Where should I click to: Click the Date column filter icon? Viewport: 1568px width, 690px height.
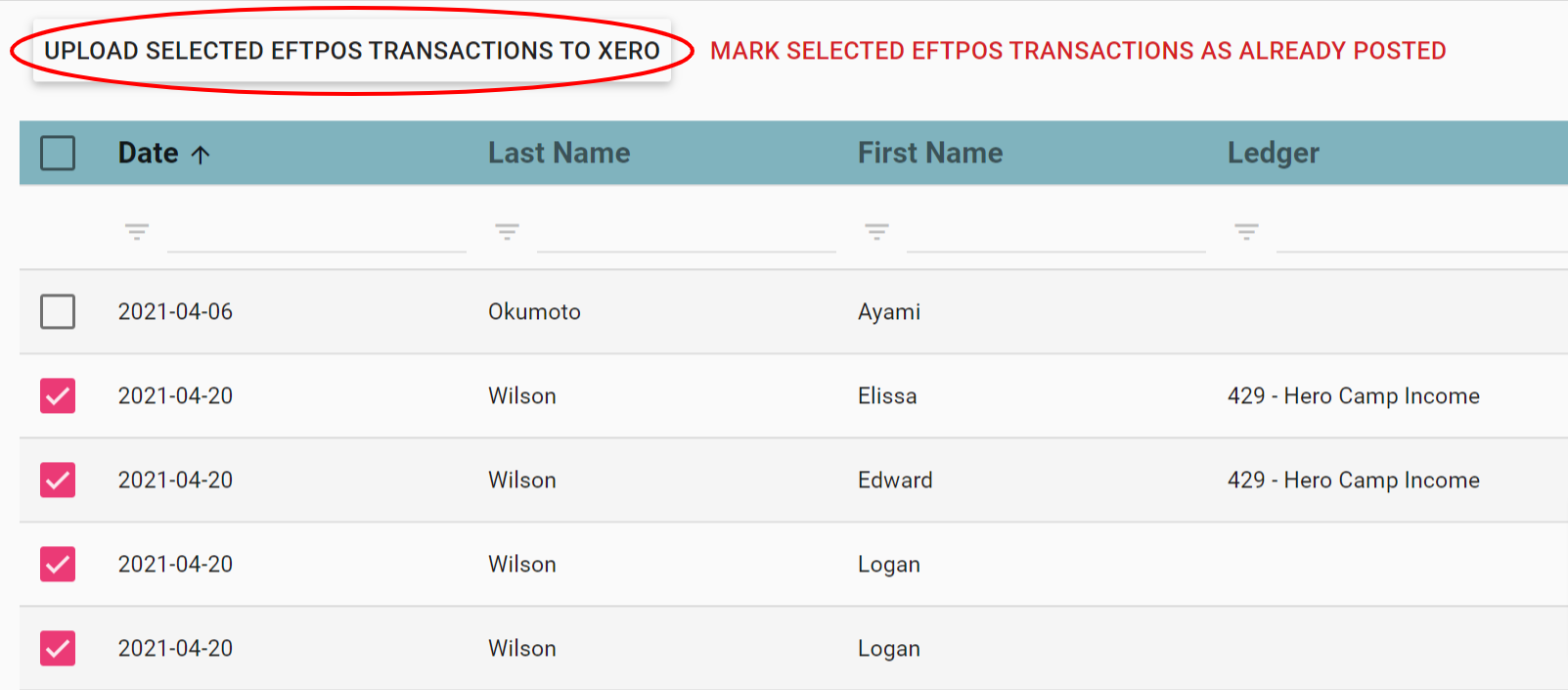[x=137, y=232]
